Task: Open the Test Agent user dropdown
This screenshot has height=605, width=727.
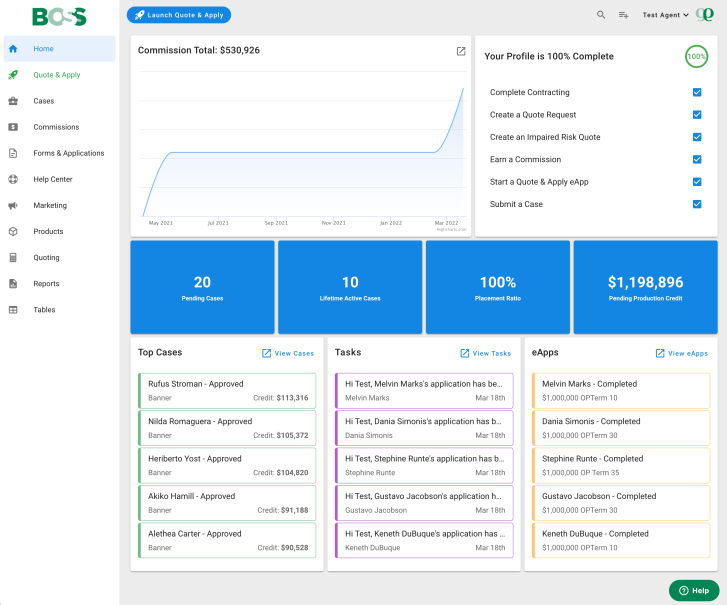Action: tap(665, 15)
